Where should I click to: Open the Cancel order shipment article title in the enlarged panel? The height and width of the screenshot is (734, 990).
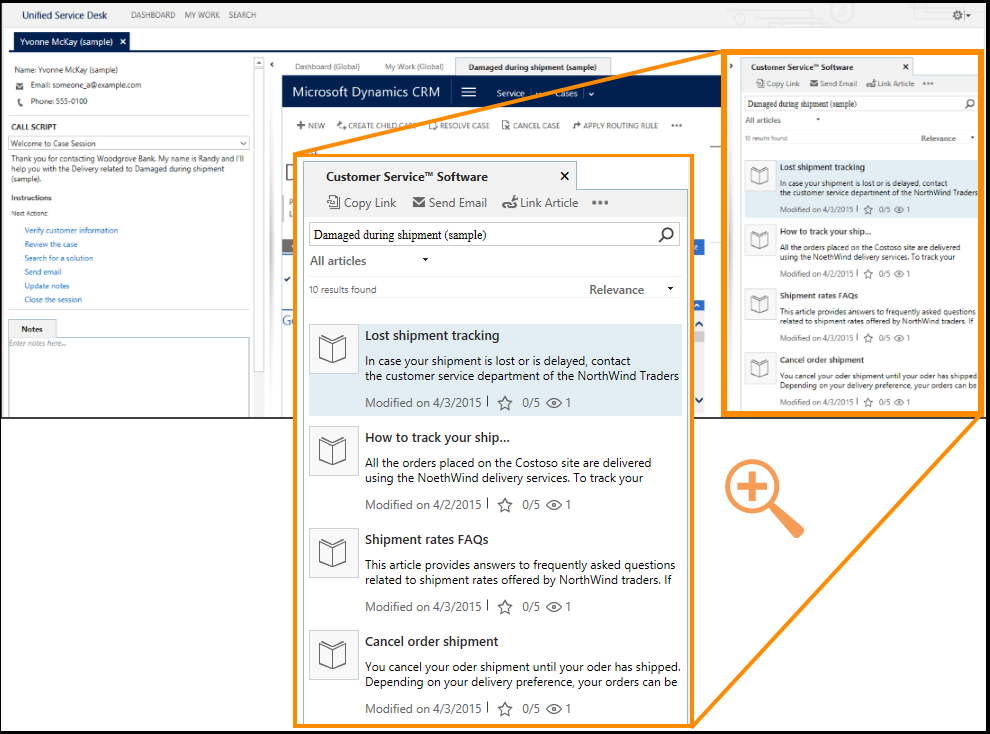click(x=431, y=641)
